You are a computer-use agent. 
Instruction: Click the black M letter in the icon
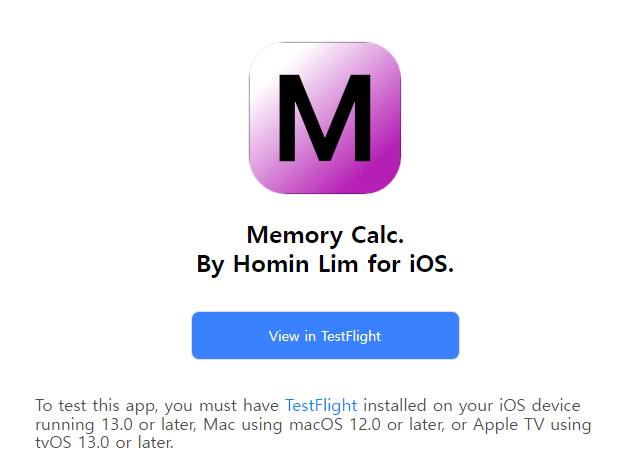(x=325, y=118)
